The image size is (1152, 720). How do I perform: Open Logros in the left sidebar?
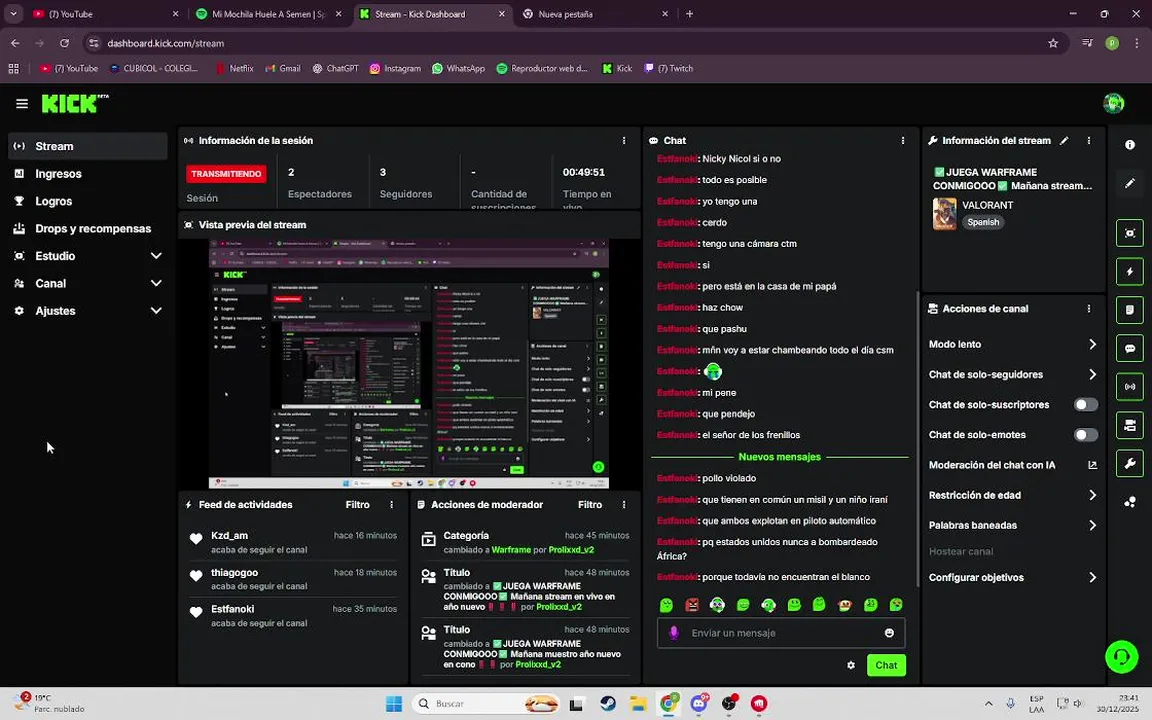(x=87, y=201)
